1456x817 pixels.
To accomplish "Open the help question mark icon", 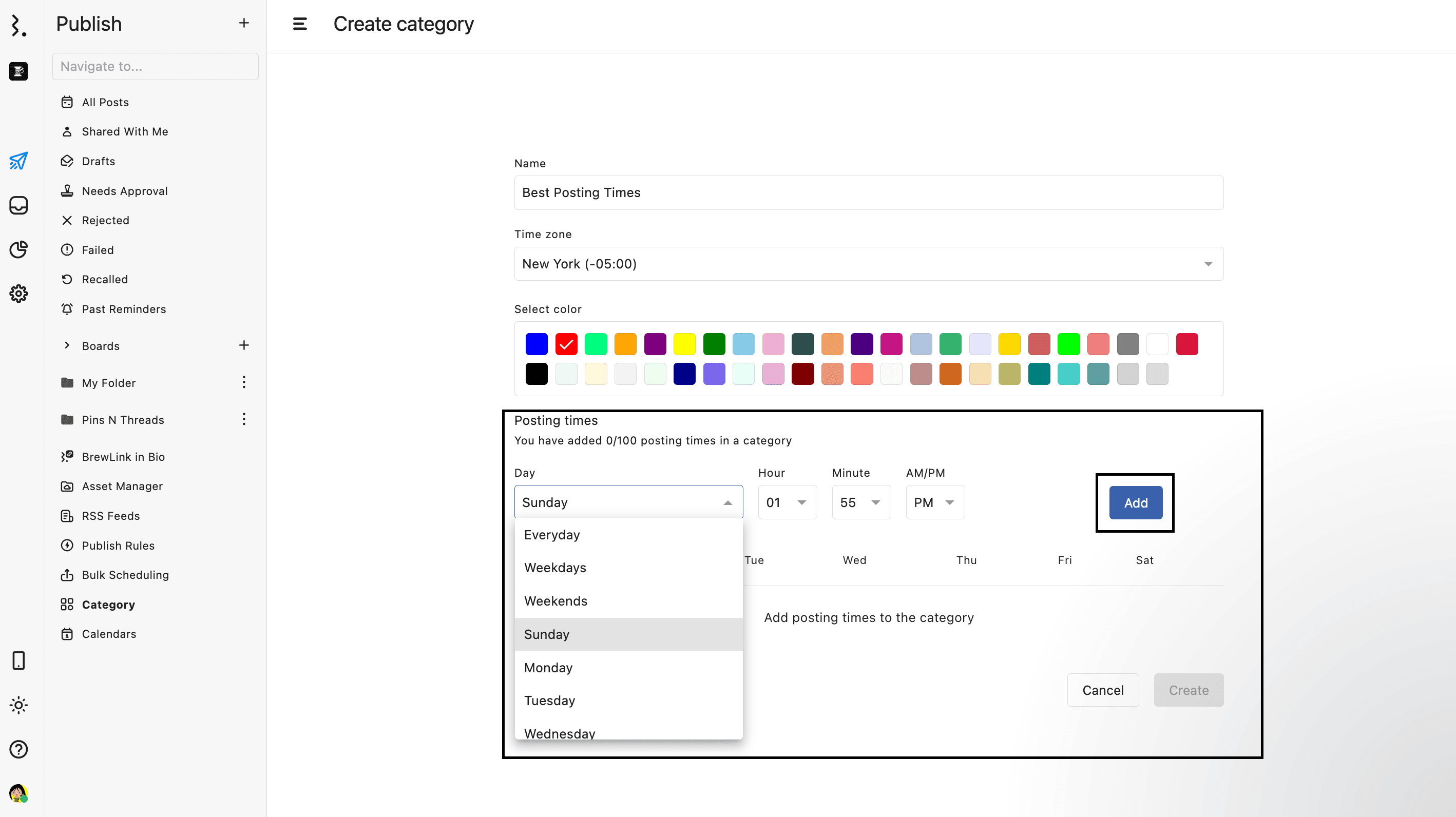I will [x=18, y=749].
